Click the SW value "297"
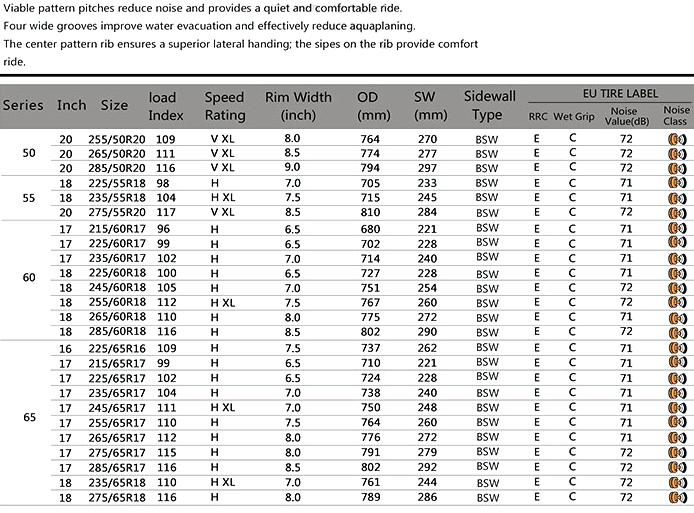This screenshot has height=513, width=694. coord(427,168)
